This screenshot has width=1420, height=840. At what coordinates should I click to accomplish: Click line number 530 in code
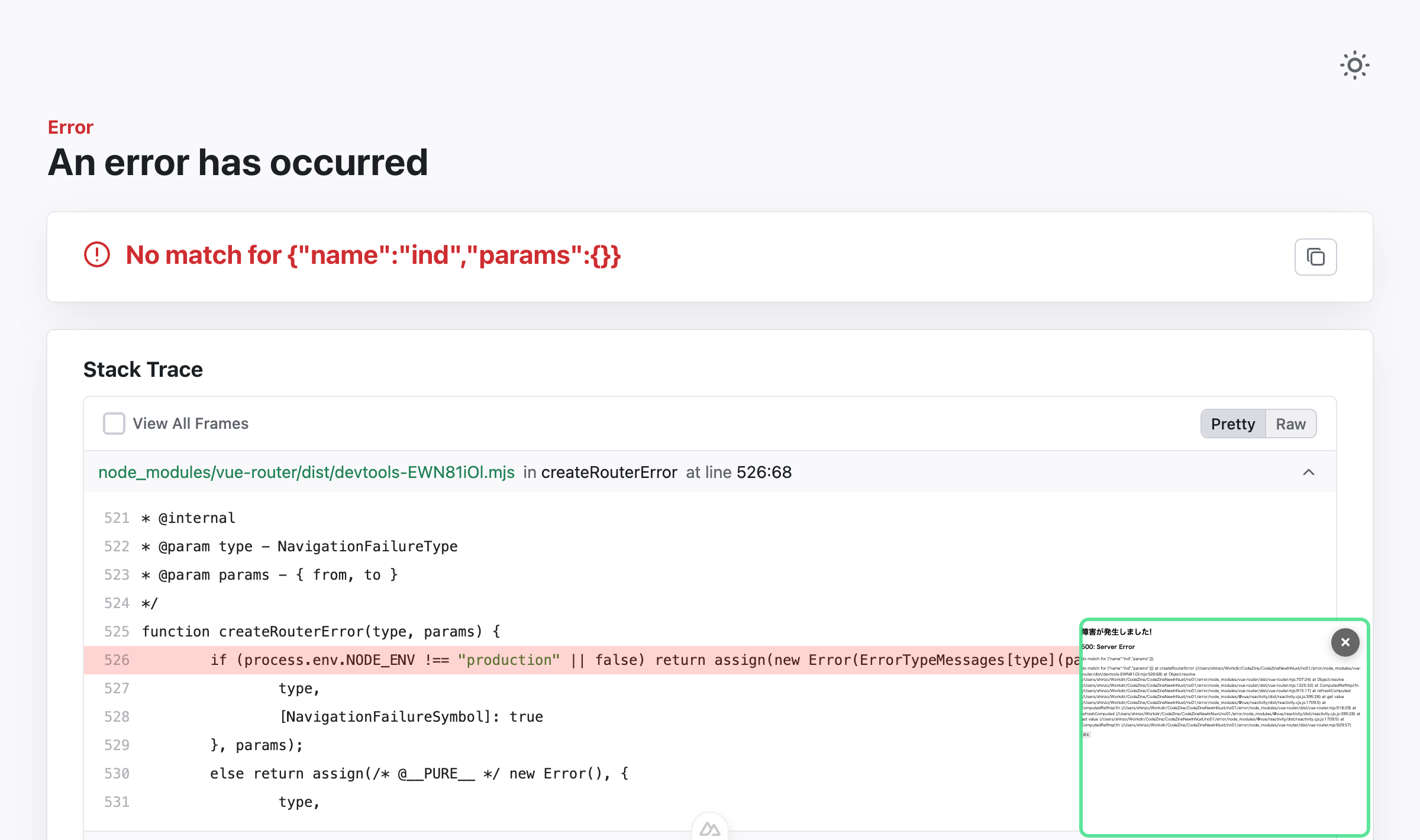pos(117,774)
